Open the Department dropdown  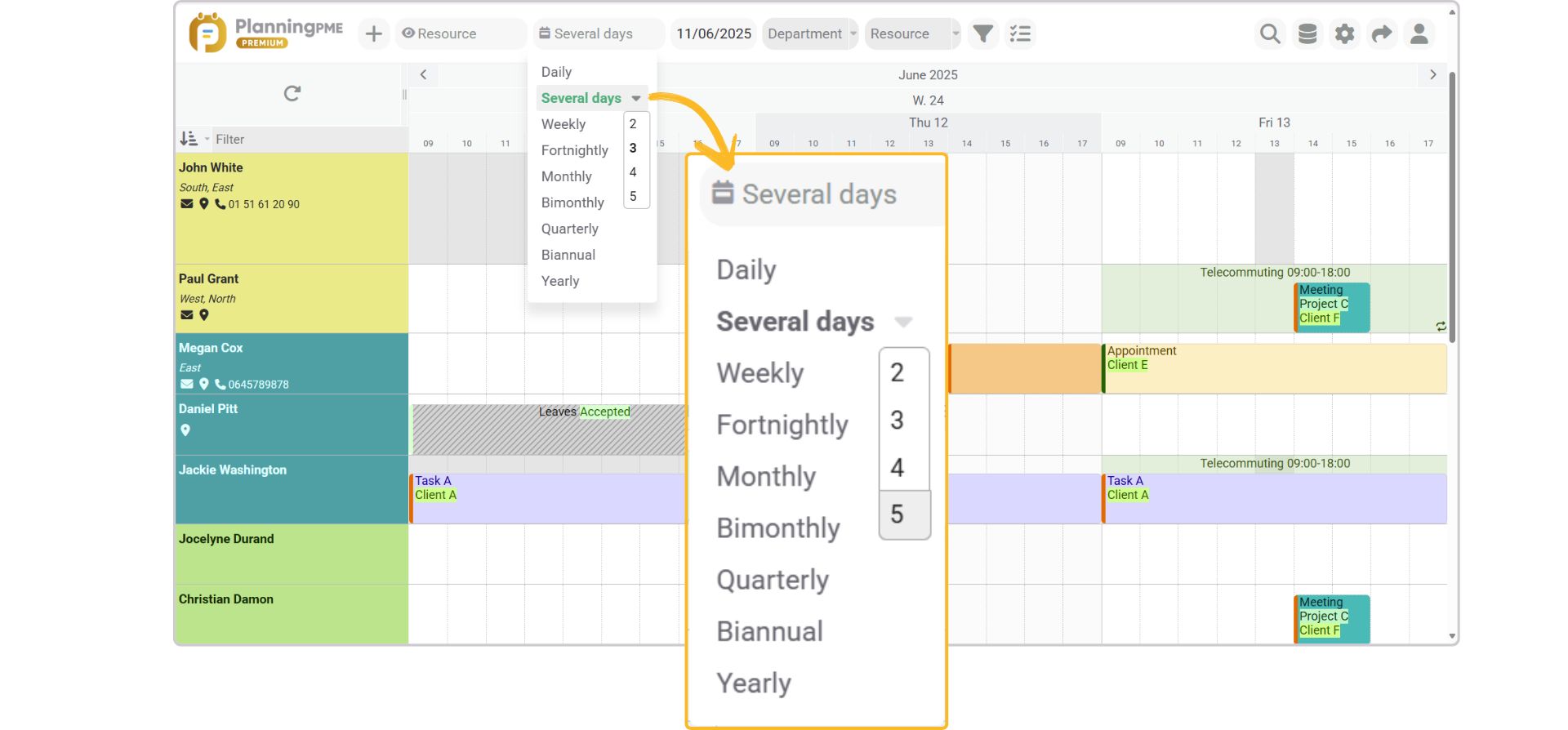[x=810, y=33]
